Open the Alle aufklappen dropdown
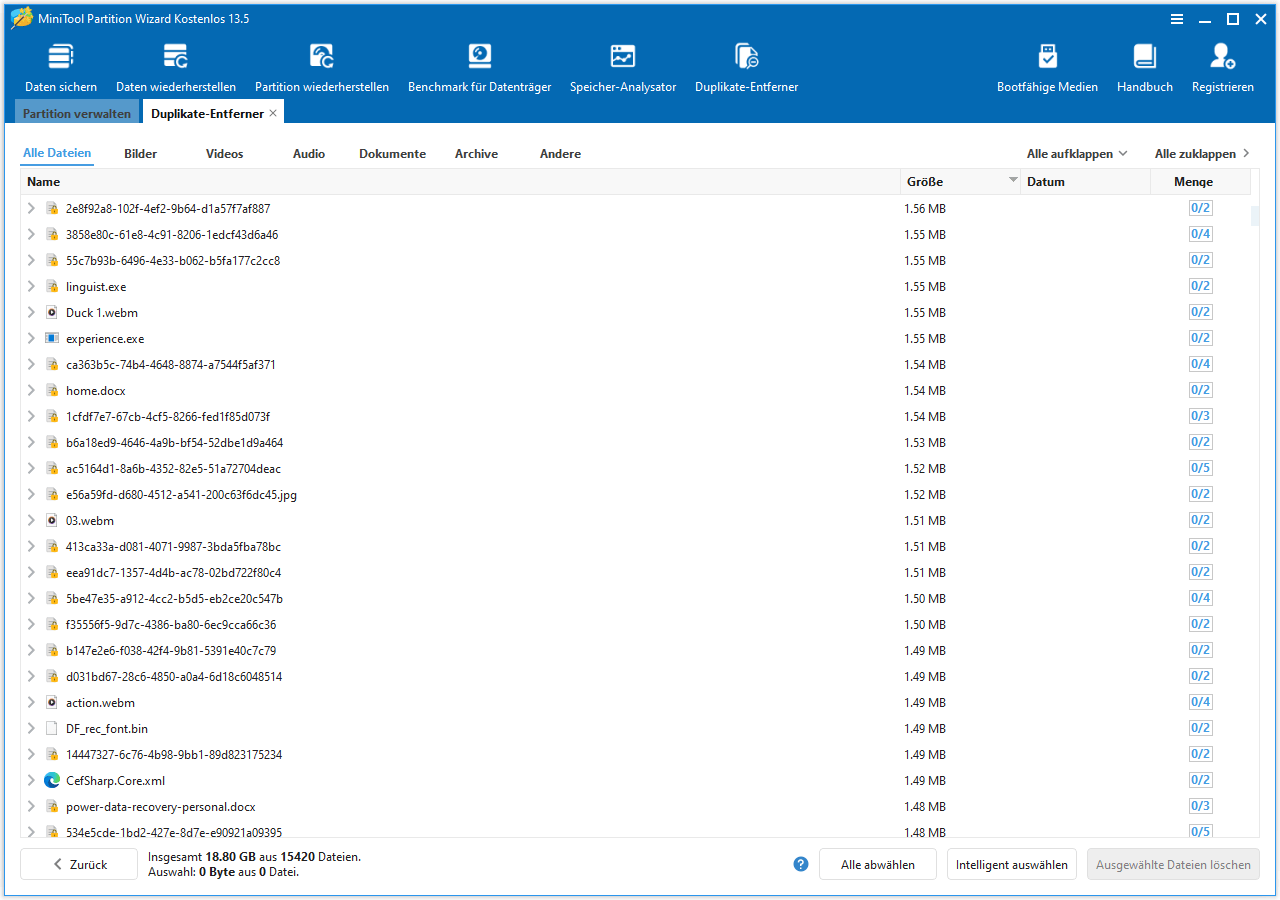Viewport: 1280px width, 900px height. click(1077, 154)
